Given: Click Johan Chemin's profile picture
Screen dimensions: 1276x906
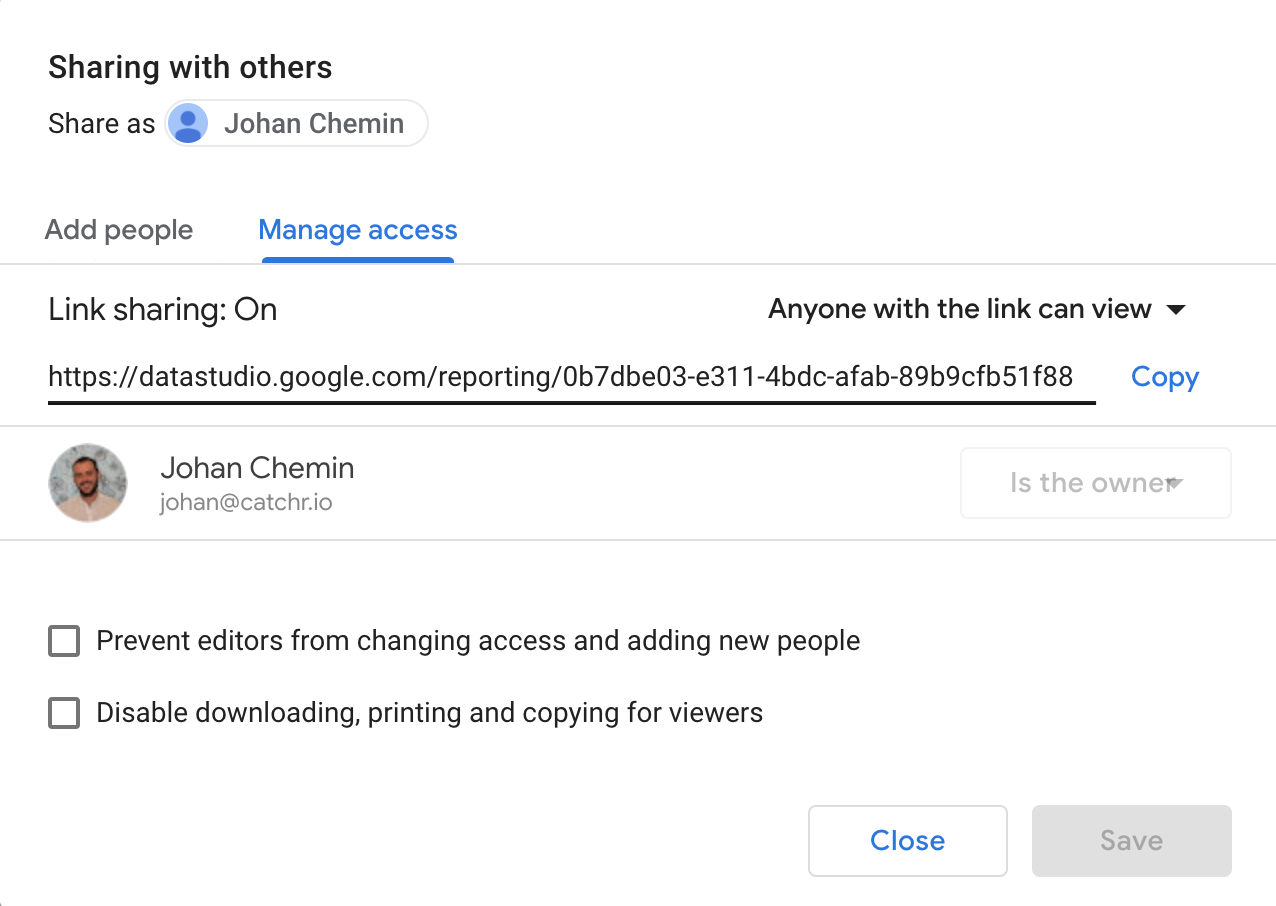Looking at the screenshot, I should coord(87,483).
